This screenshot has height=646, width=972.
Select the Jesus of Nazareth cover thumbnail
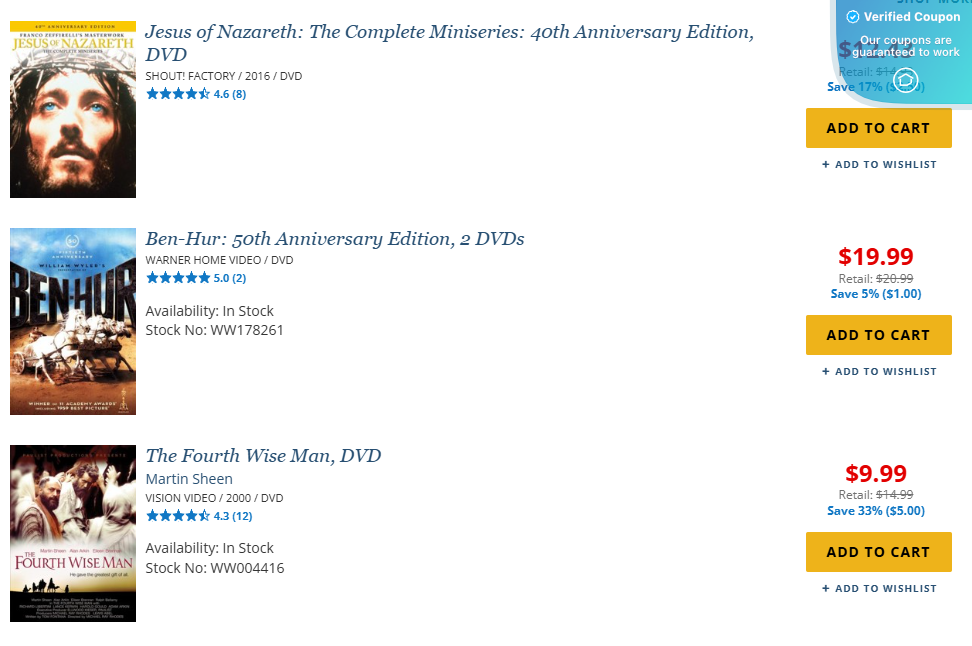coord(73,110)
